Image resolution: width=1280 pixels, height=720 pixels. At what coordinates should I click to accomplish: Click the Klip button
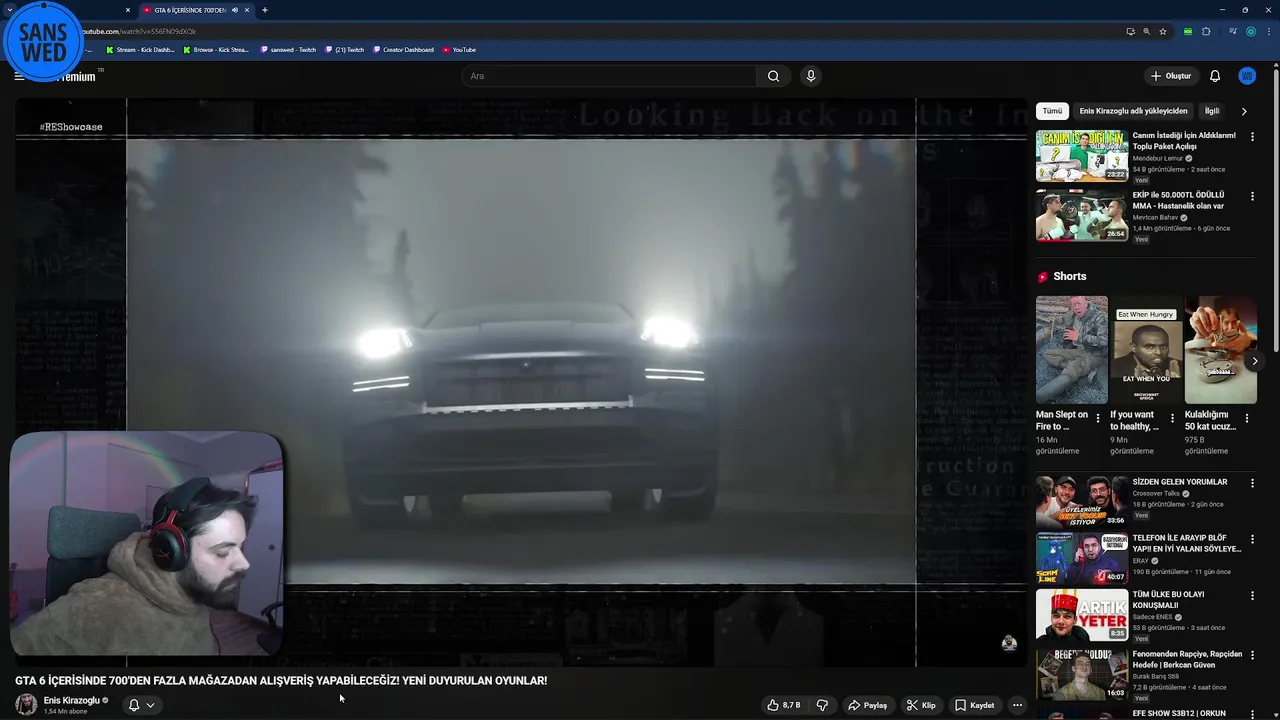(921, 705)
